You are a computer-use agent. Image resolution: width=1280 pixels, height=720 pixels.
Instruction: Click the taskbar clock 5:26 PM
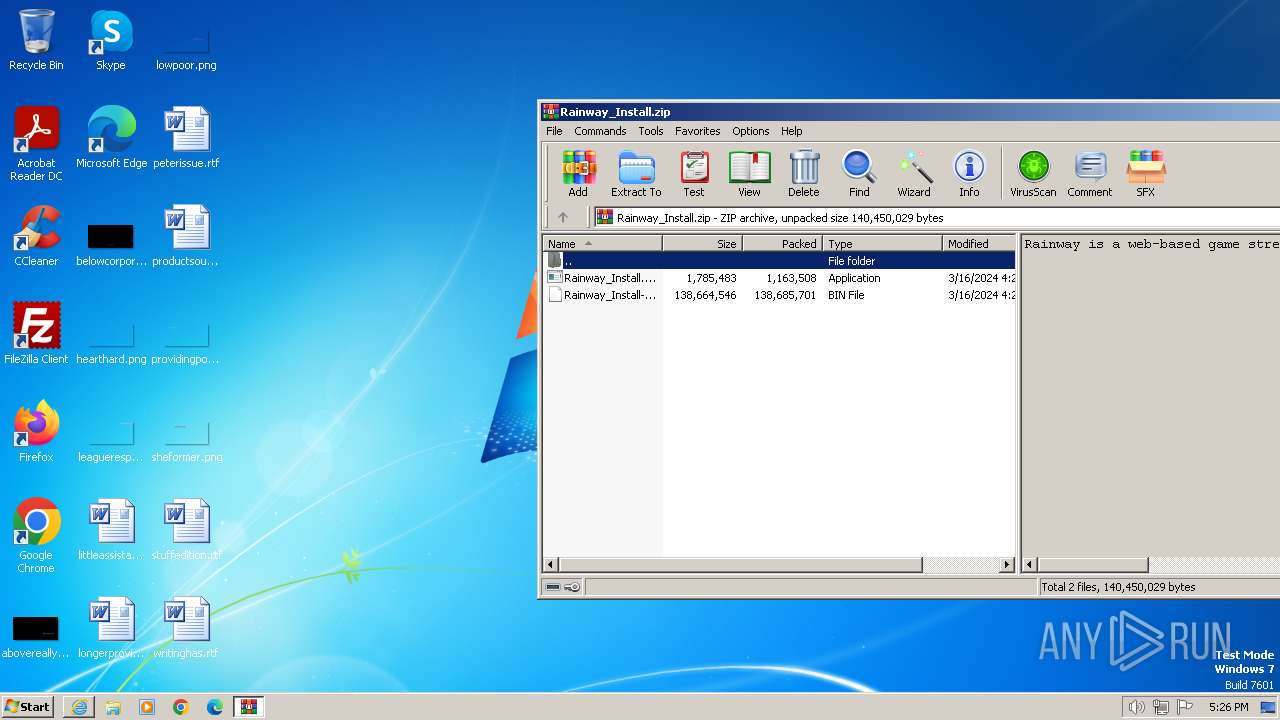point(1228,707)
